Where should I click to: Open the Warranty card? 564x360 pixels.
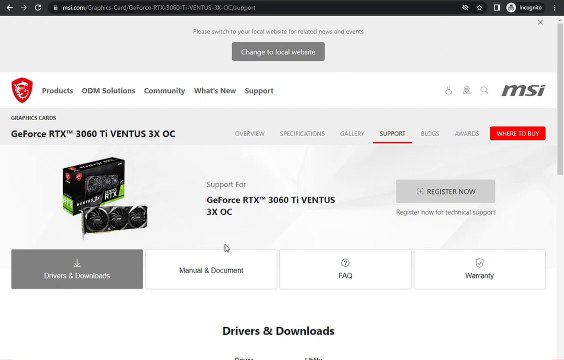click(x=479, y=269)
